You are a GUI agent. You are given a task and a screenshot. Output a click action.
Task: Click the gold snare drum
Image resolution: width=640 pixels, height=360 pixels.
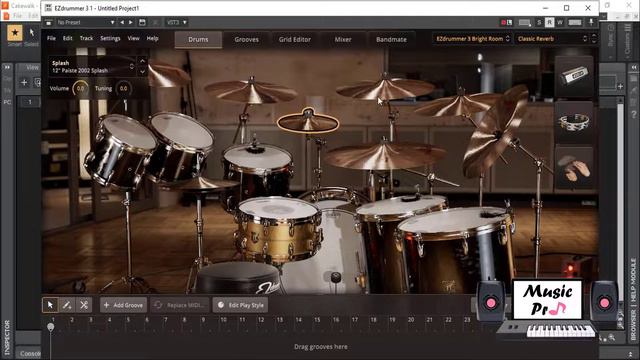(278, 231)
